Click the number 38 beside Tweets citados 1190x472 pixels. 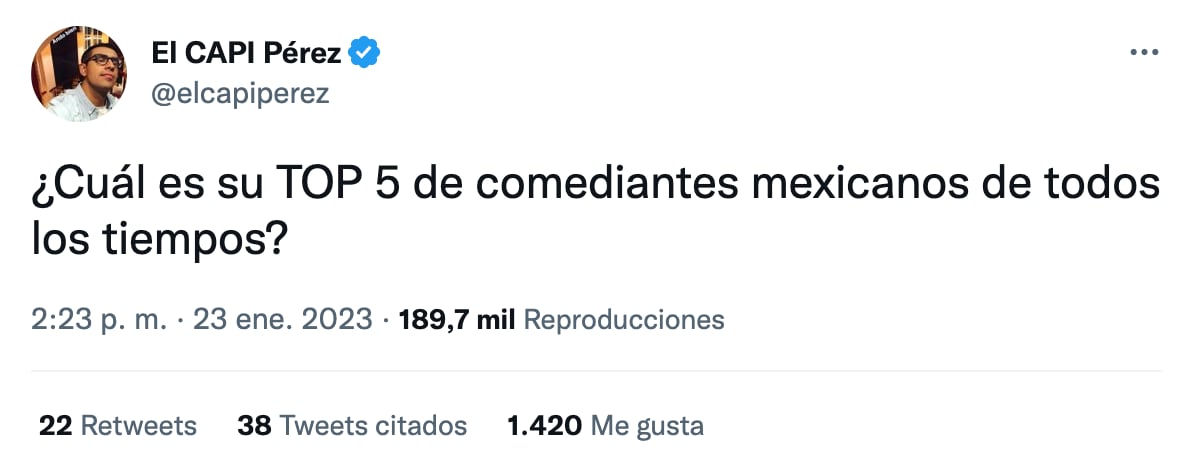coord(254,426)
